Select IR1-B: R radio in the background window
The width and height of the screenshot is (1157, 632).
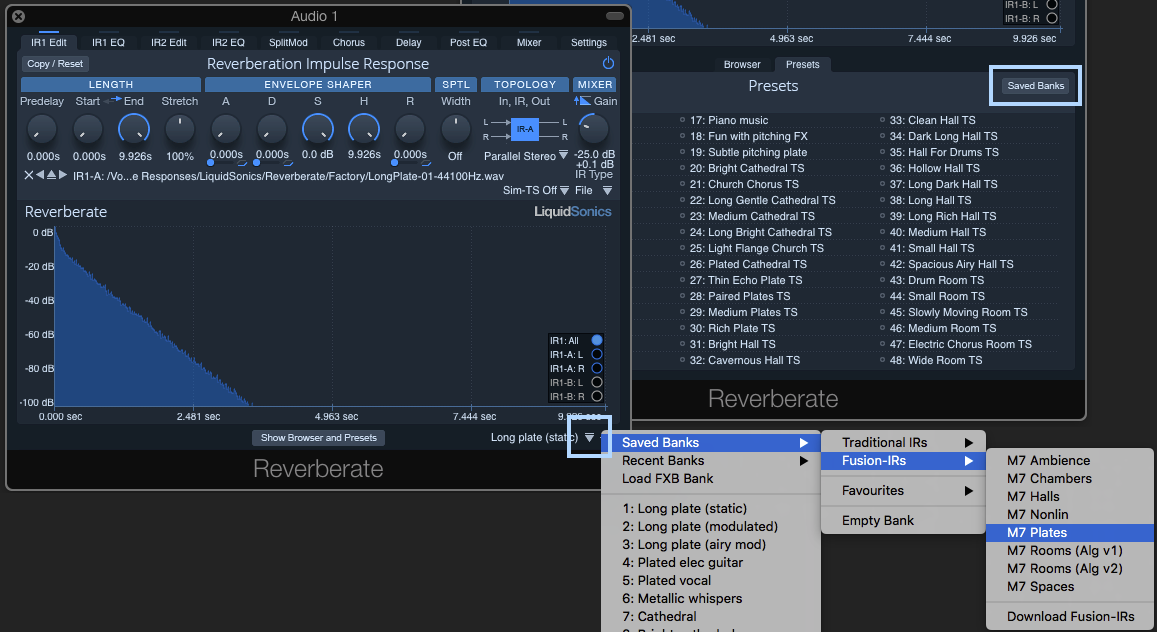(x=1052, y=18)
